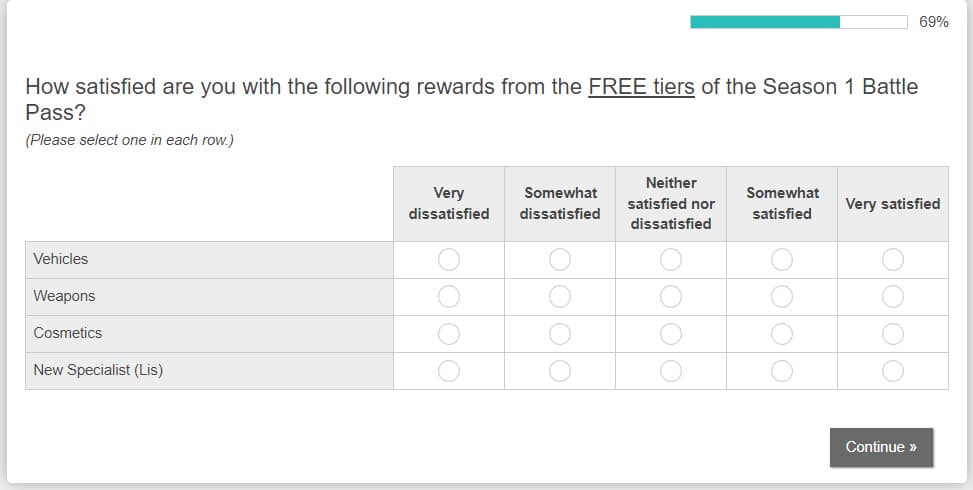973x490 pixels.
Task: Pick Neither satisfied nor dissatisfied for Weapons
Action: 671,297
